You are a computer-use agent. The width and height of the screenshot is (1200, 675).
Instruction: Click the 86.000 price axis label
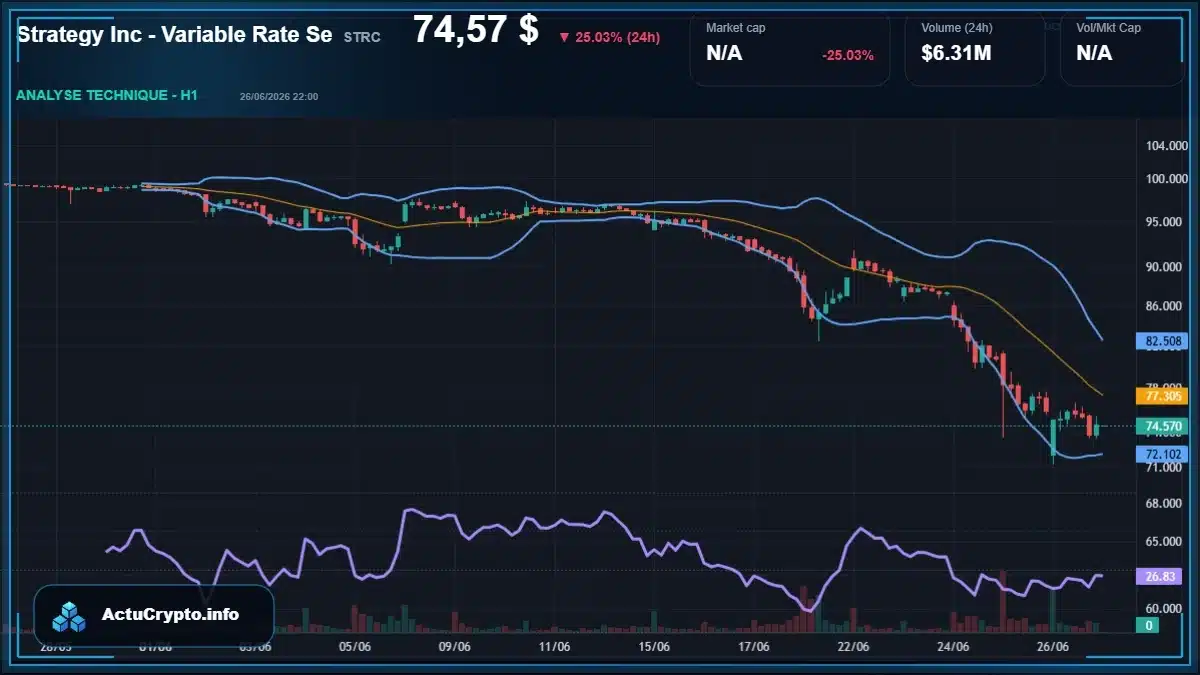click(1164, 306)
